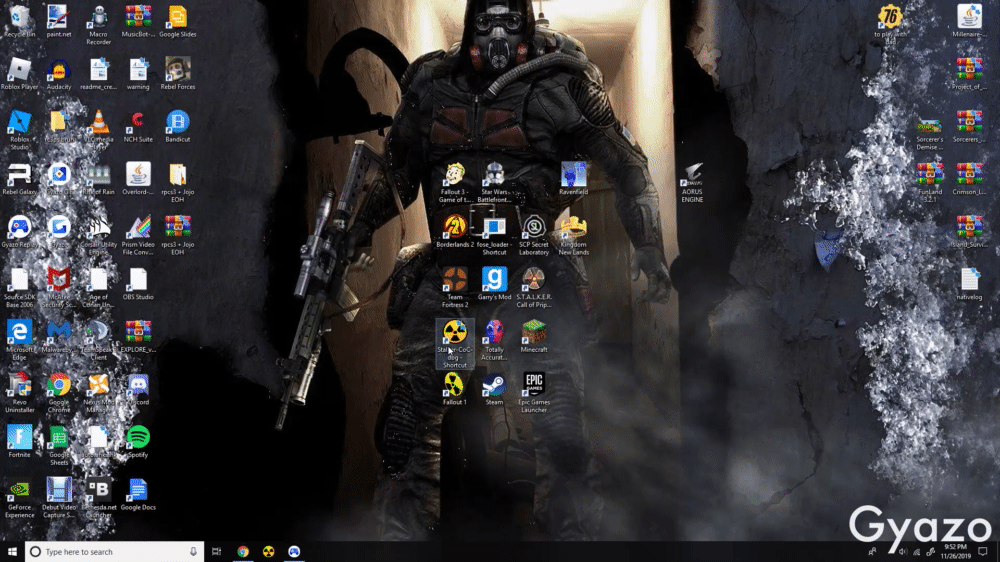
Task: Select the Steam desktop icon
Action: [494, 389]
